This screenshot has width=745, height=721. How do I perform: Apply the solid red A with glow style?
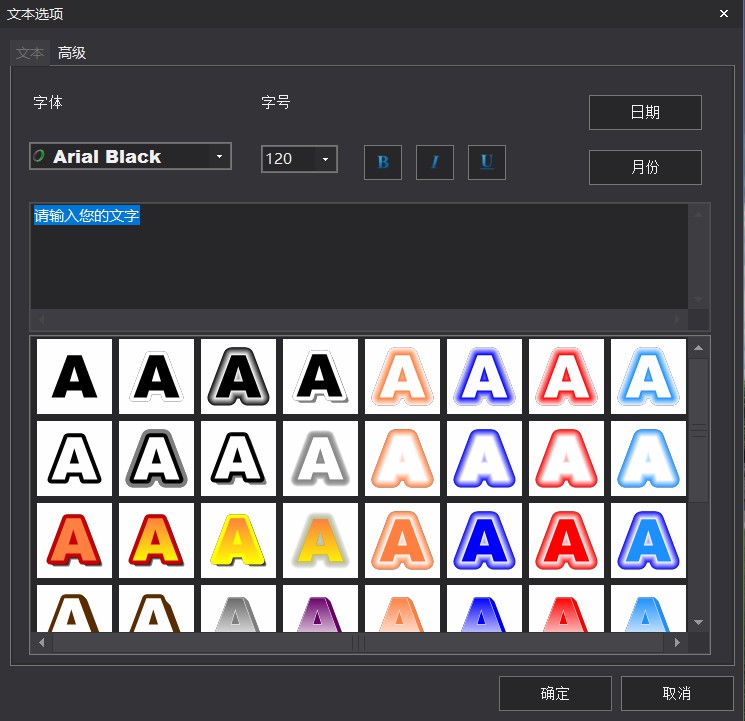566,540
